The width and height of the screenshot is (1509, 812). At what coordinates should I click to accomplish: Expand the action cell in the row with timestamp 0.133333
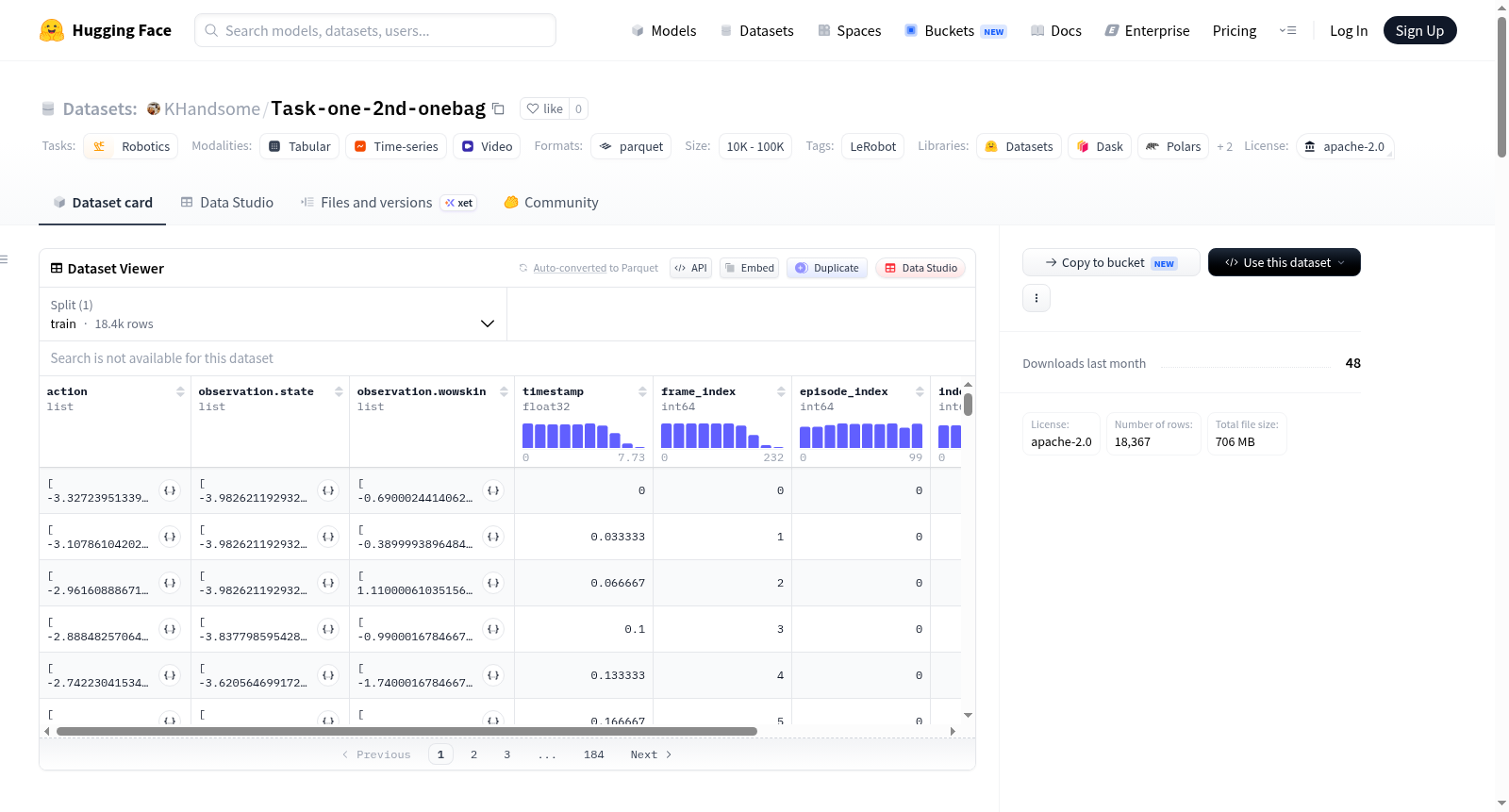(x=170, y=675)
